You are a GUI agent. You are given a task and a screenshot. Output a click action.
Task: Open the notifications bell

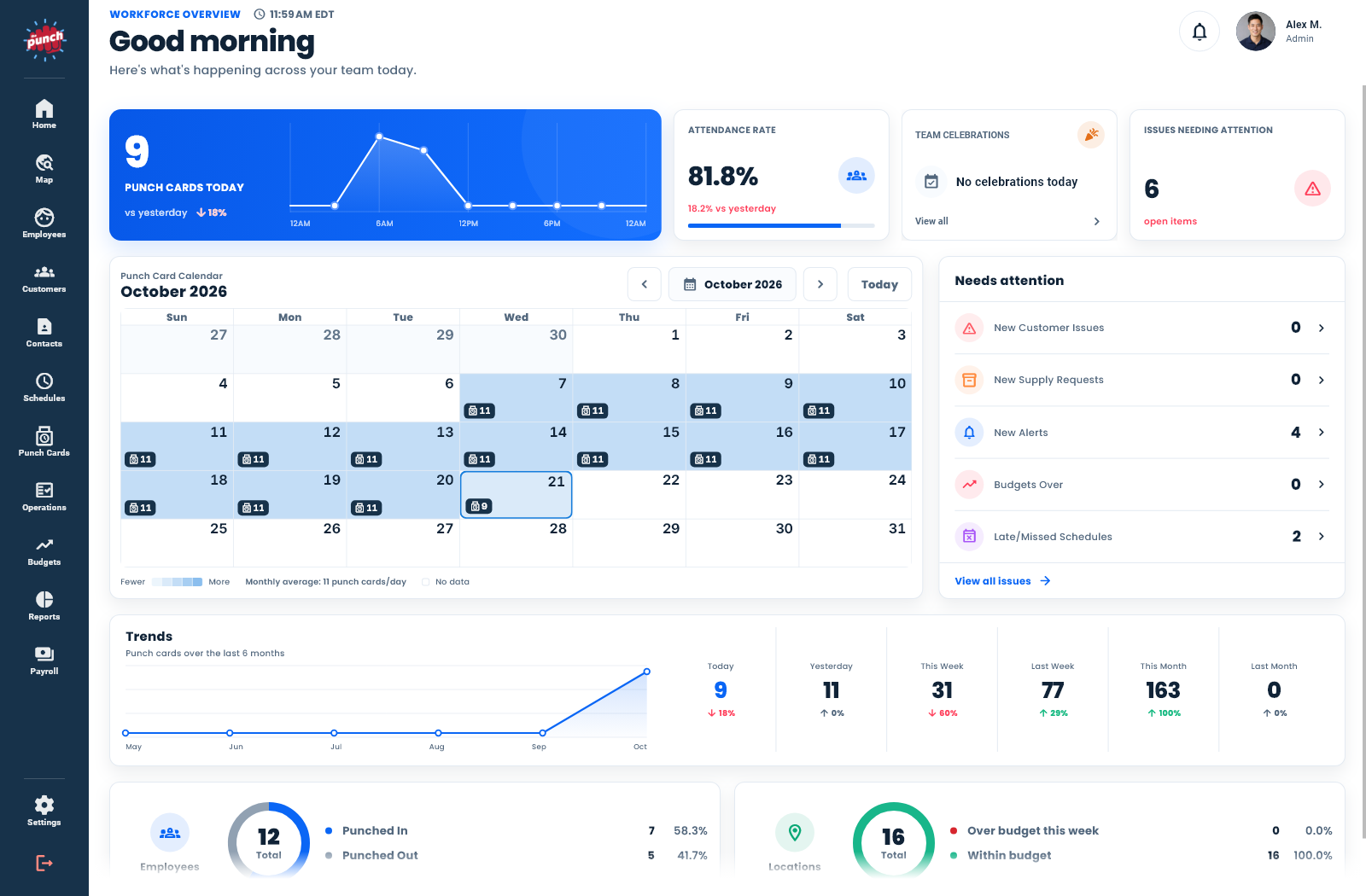coord(1200,32)
